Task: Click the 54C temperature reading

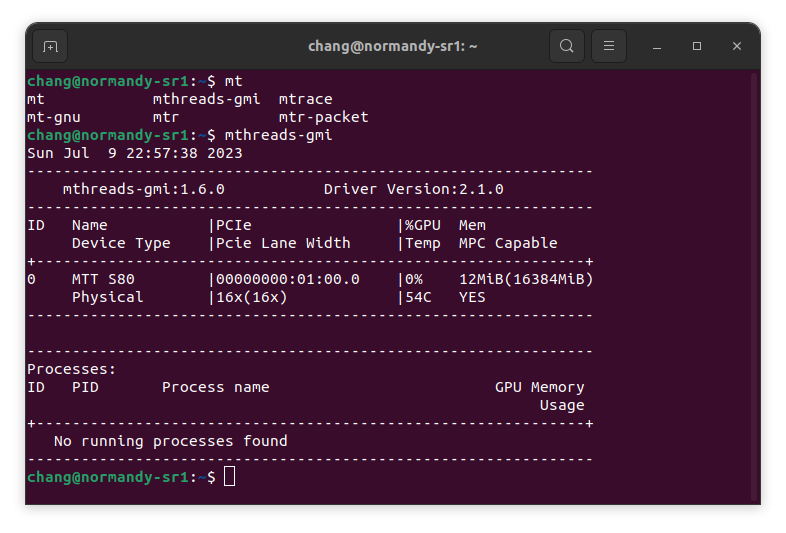Action: [x=422, y=297]
